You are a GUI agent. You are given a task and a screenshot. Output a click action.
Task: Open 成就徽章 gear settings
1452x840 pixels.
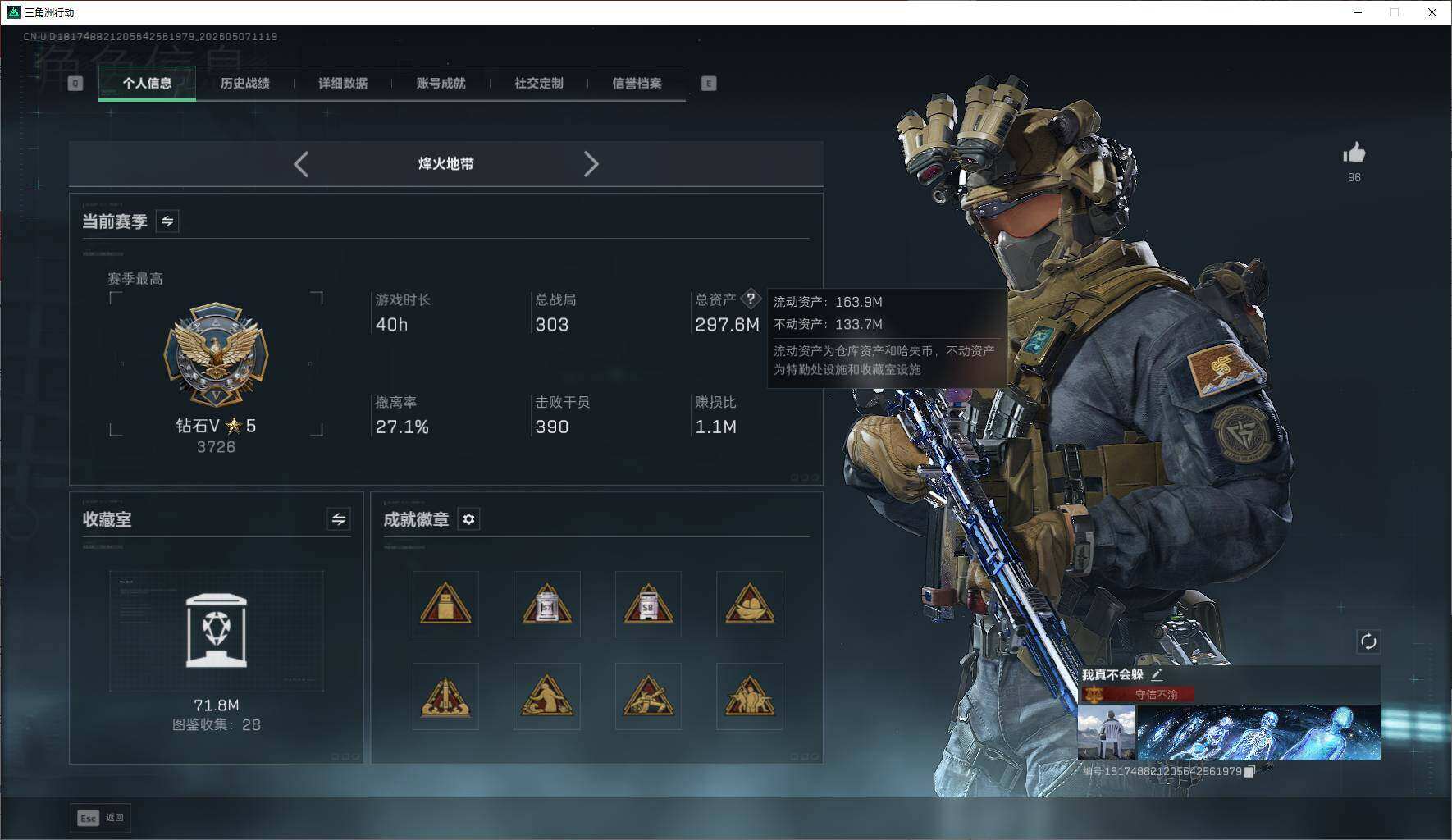point(468,518)
